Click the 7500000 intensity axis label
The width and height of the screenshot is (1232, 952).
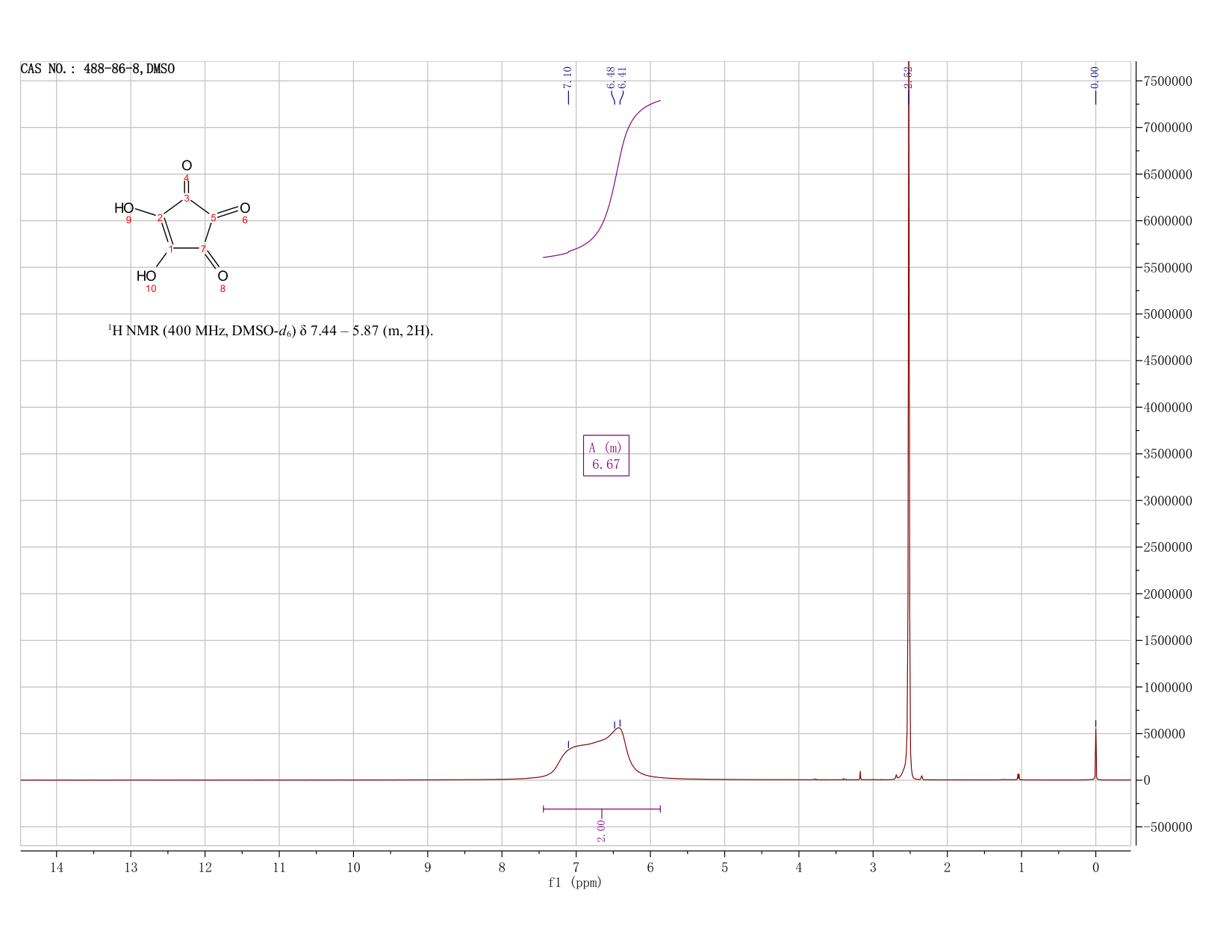click(x=1167, y=81)
